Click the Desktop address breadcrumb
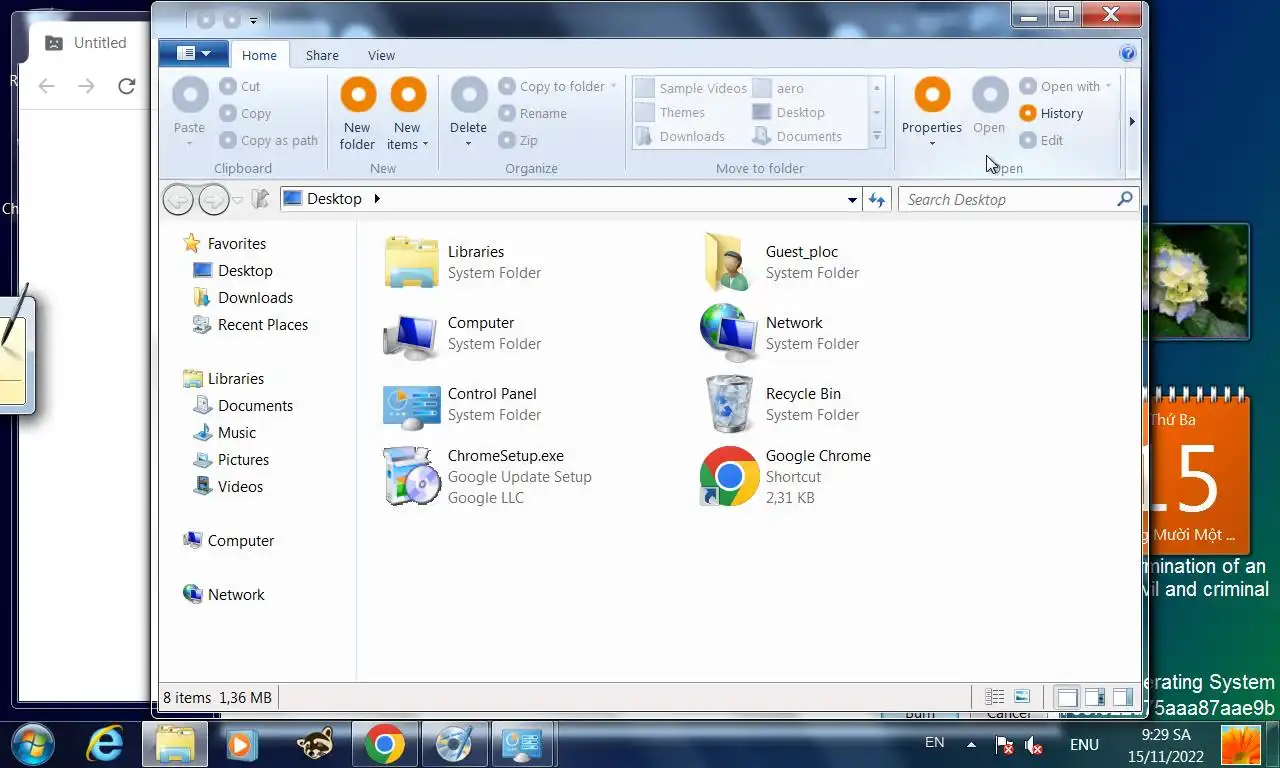1280x768 pixels. [334, 199]
